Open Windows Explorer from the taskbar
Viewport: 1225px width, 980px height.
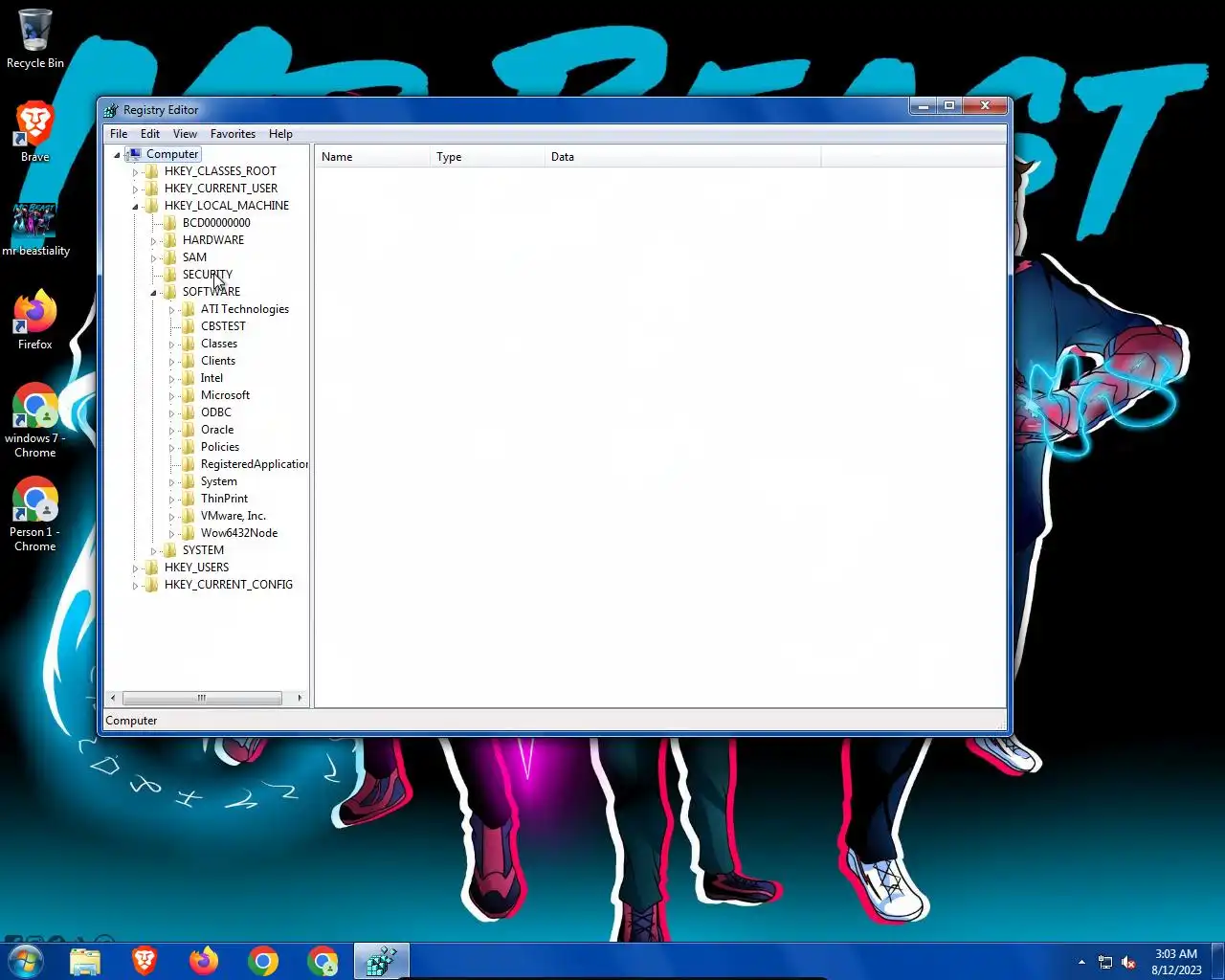click(85, 961)
